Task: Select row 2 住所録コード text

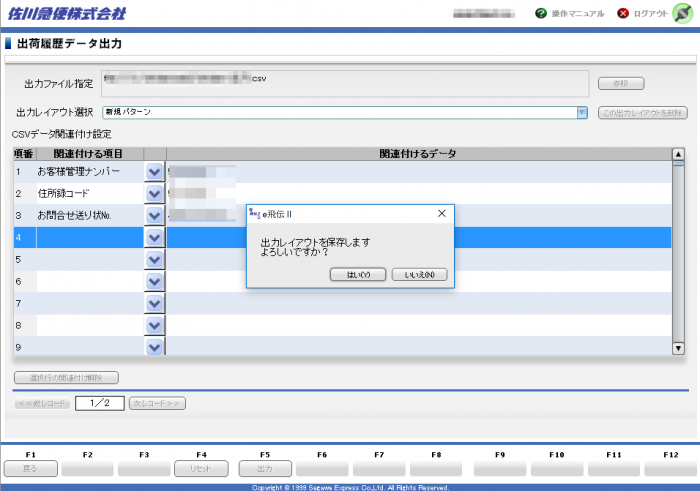Action: pos(63,193)
